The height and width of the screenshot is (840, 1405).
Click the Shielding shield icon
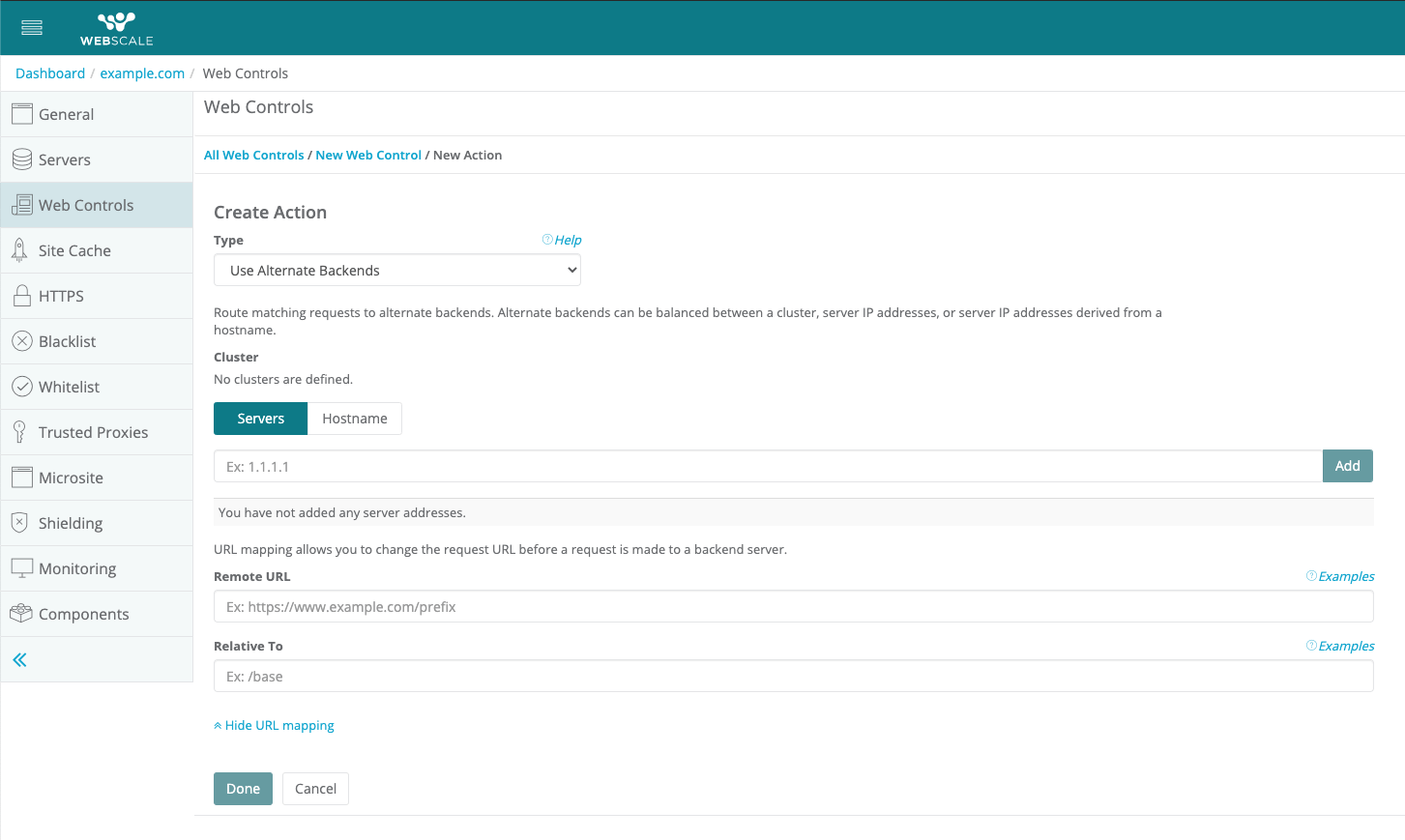coord(19,523)
